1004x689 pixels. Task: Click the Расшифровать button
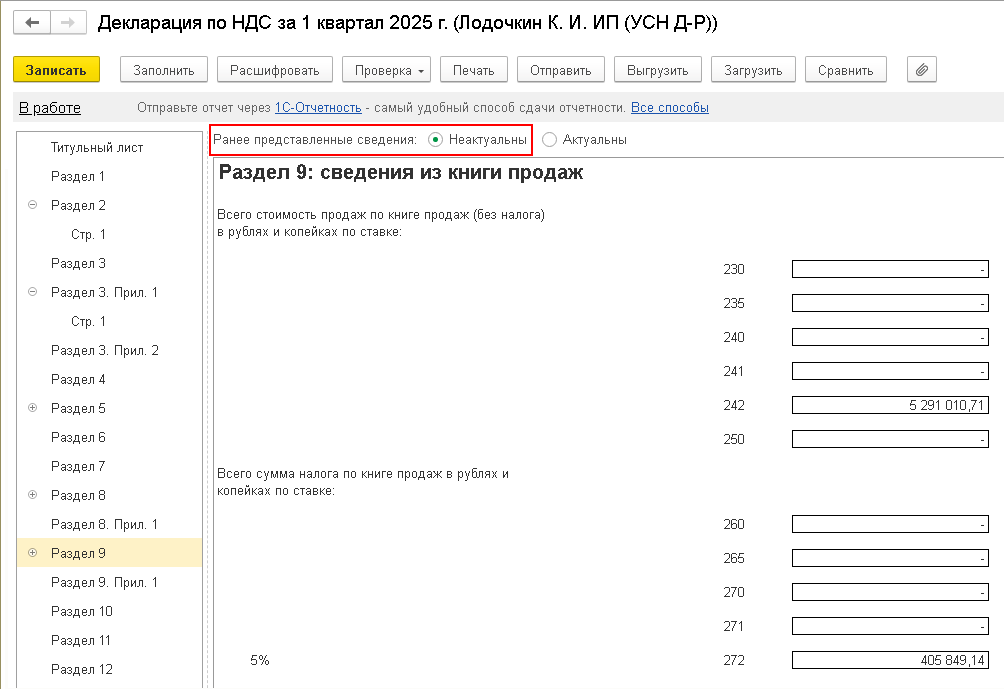(274, 70)
